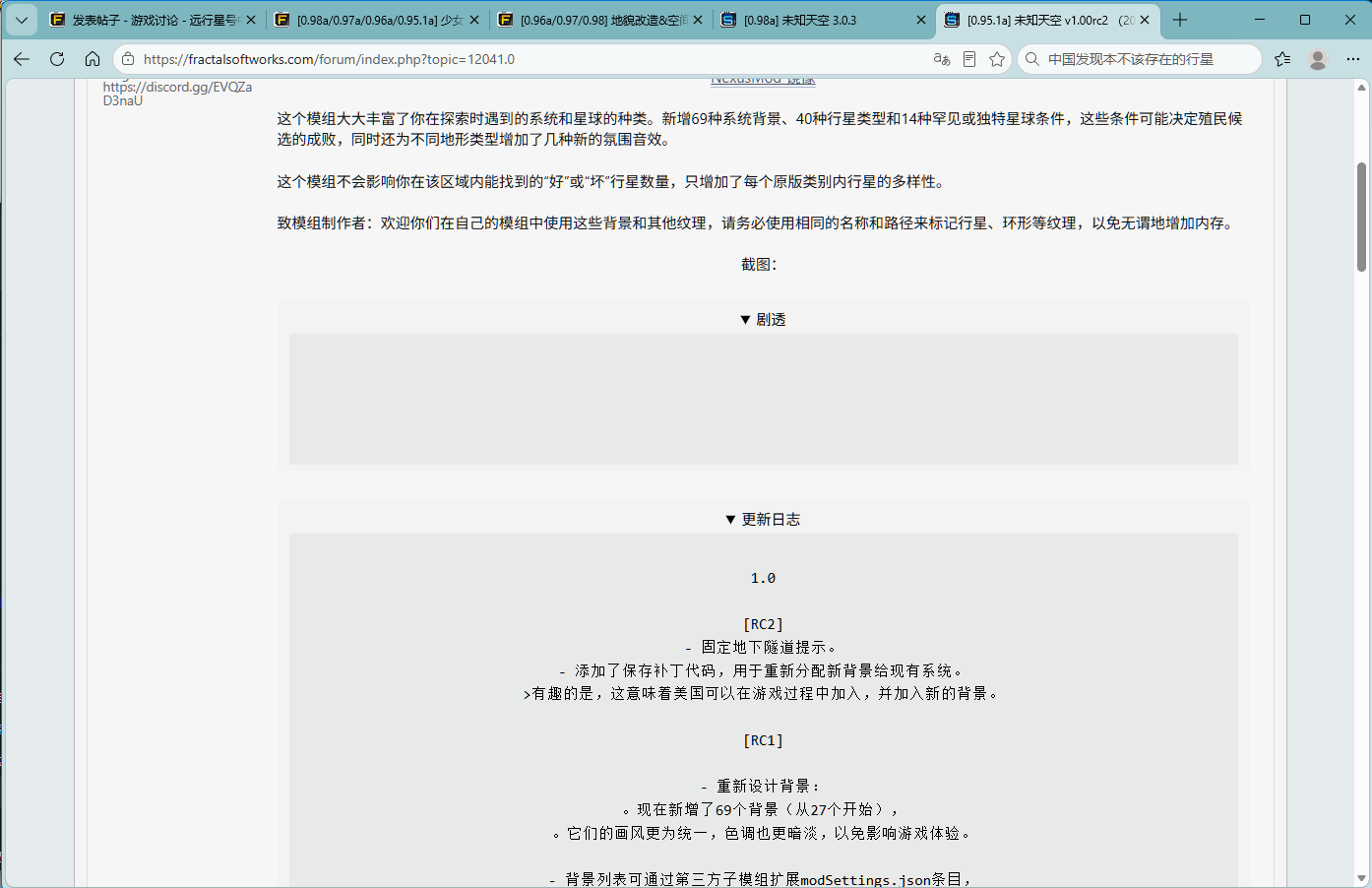Click the page vertical scrollbar thumb
This screenshot has height=888, width=1372.
pos(1362,217)
